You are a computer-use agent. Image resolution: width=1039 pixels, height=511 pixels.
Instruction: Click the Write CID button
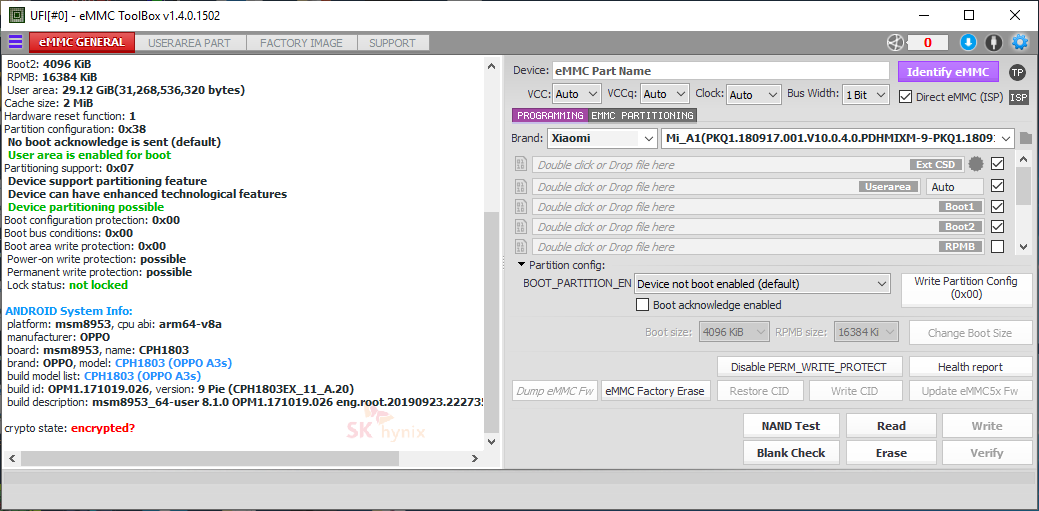click(856, 391)
